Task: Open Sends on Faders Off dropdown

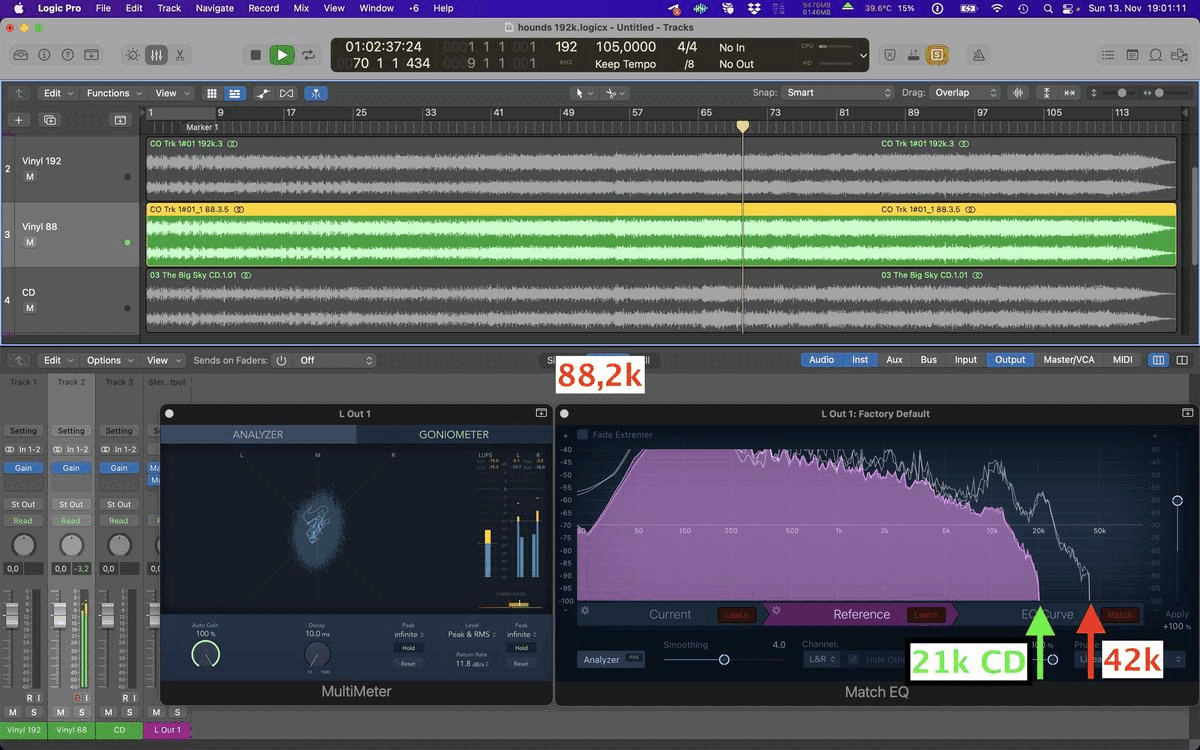Action: click(335, 360)
